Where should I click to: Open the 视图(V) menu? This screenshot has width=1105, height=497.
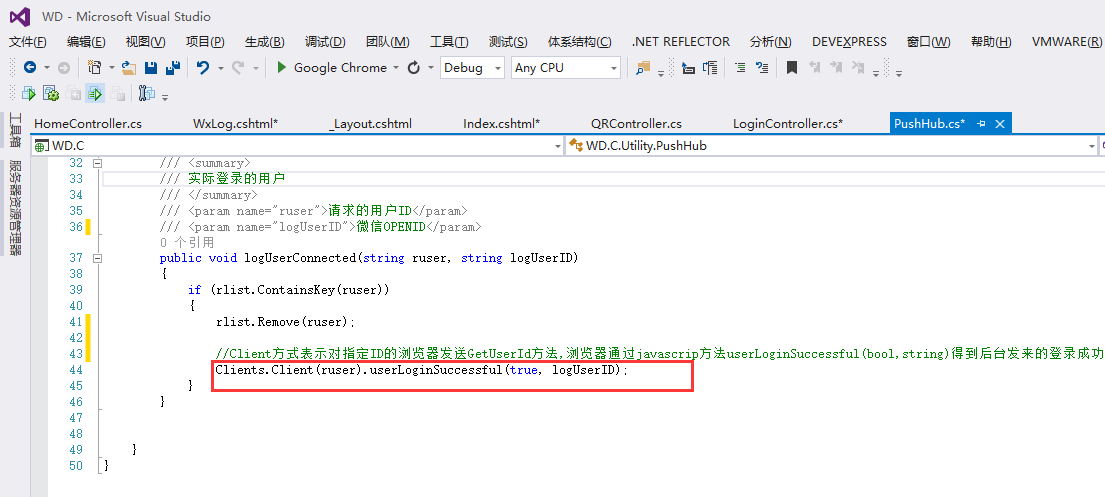click(145, 42)
